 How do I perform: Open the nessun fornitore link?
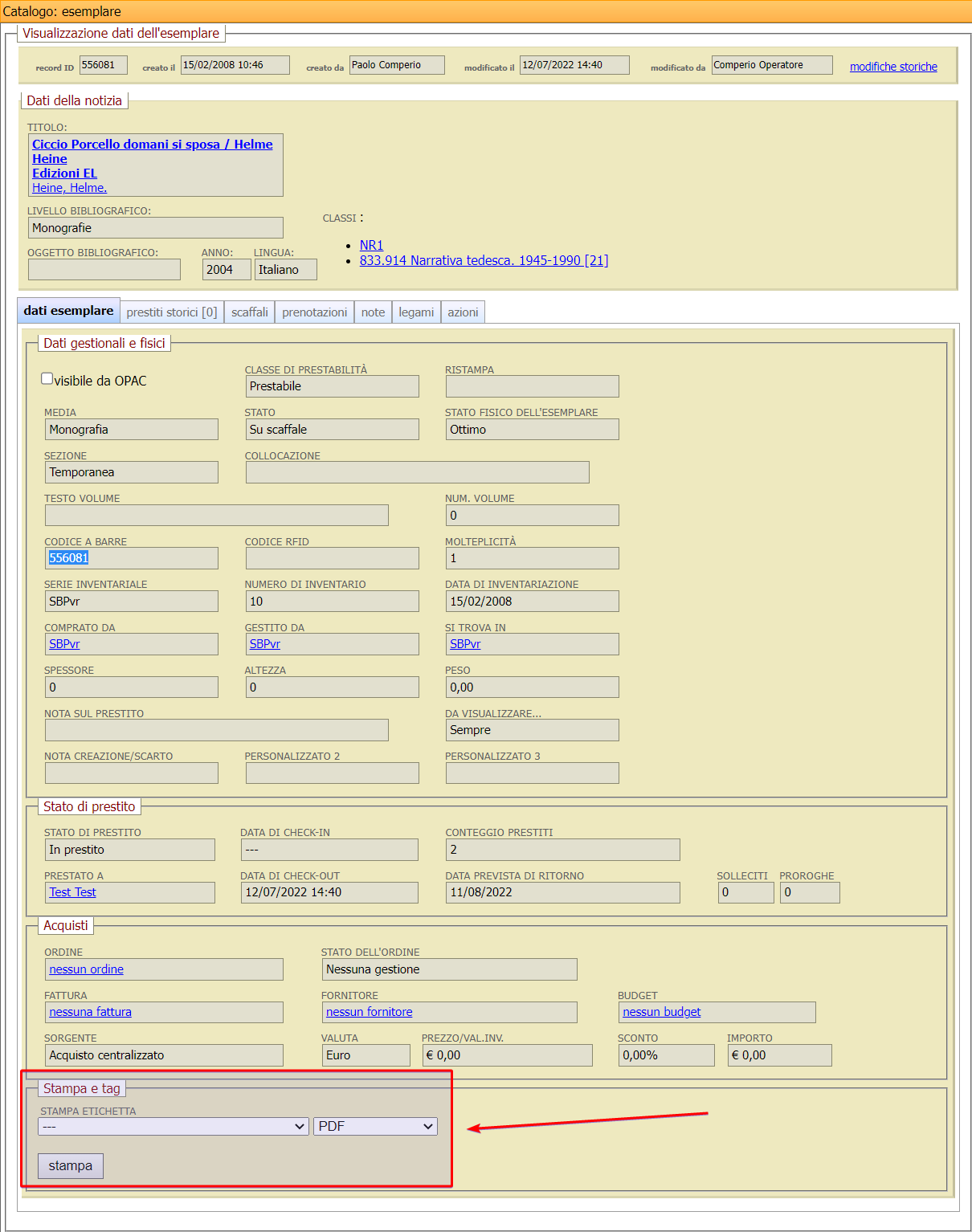(369, 1012)
